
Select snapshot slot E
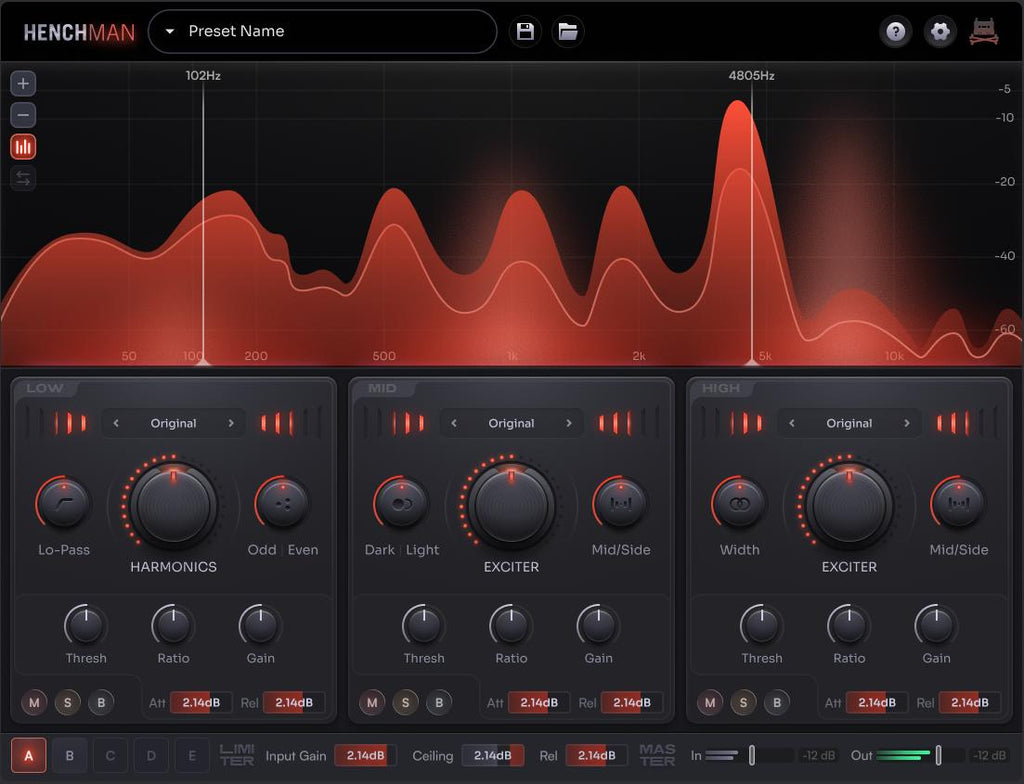click(x=192, y=756)
